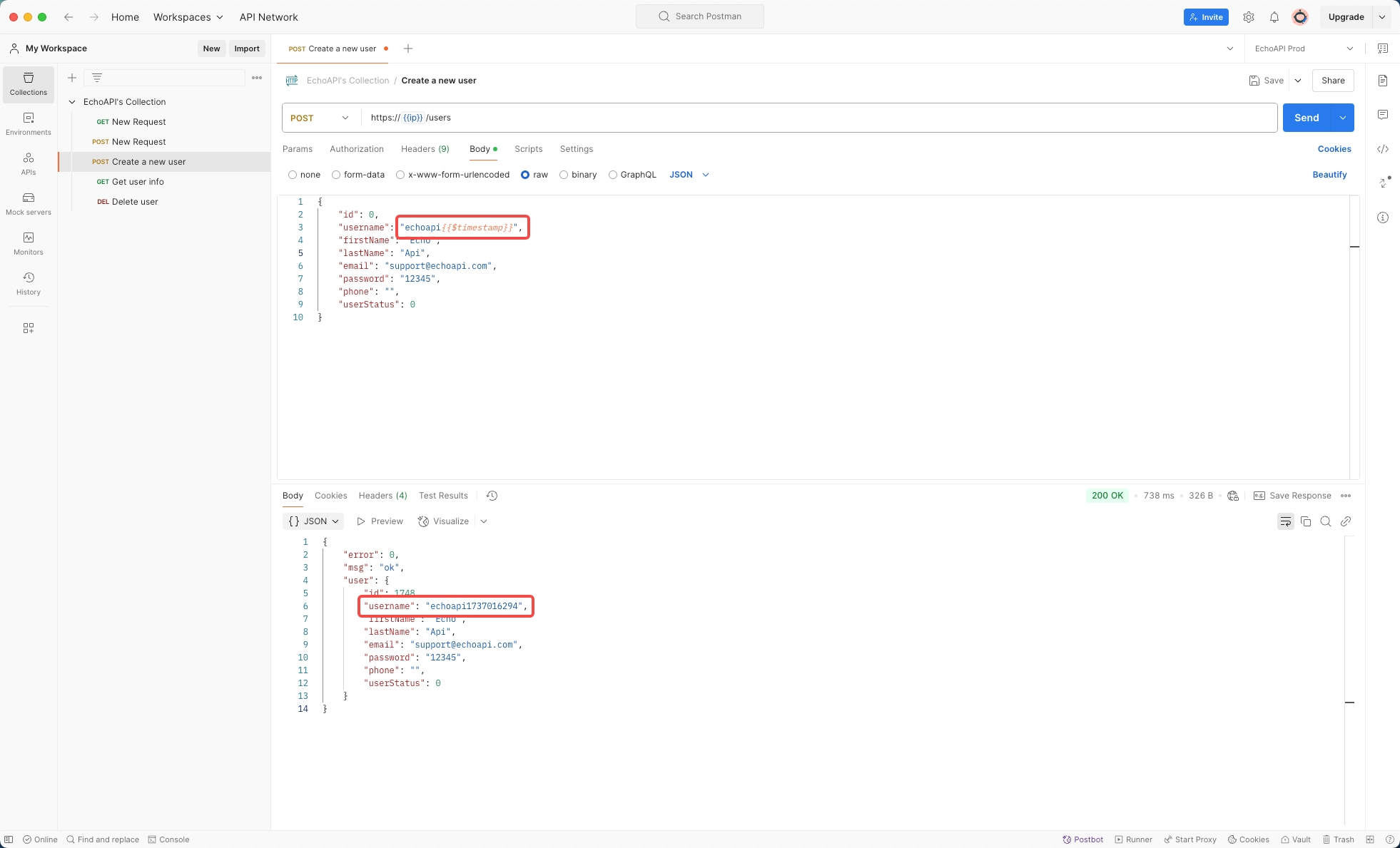Switch to the request Headers (9) tab
1400x848 pixels.
(x=425, y=149)
